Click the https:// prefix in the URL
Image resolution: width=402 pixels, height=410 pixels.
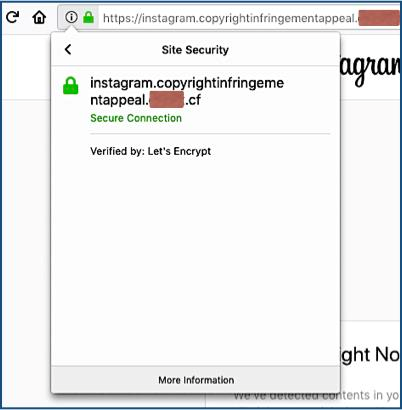(122, 18)
